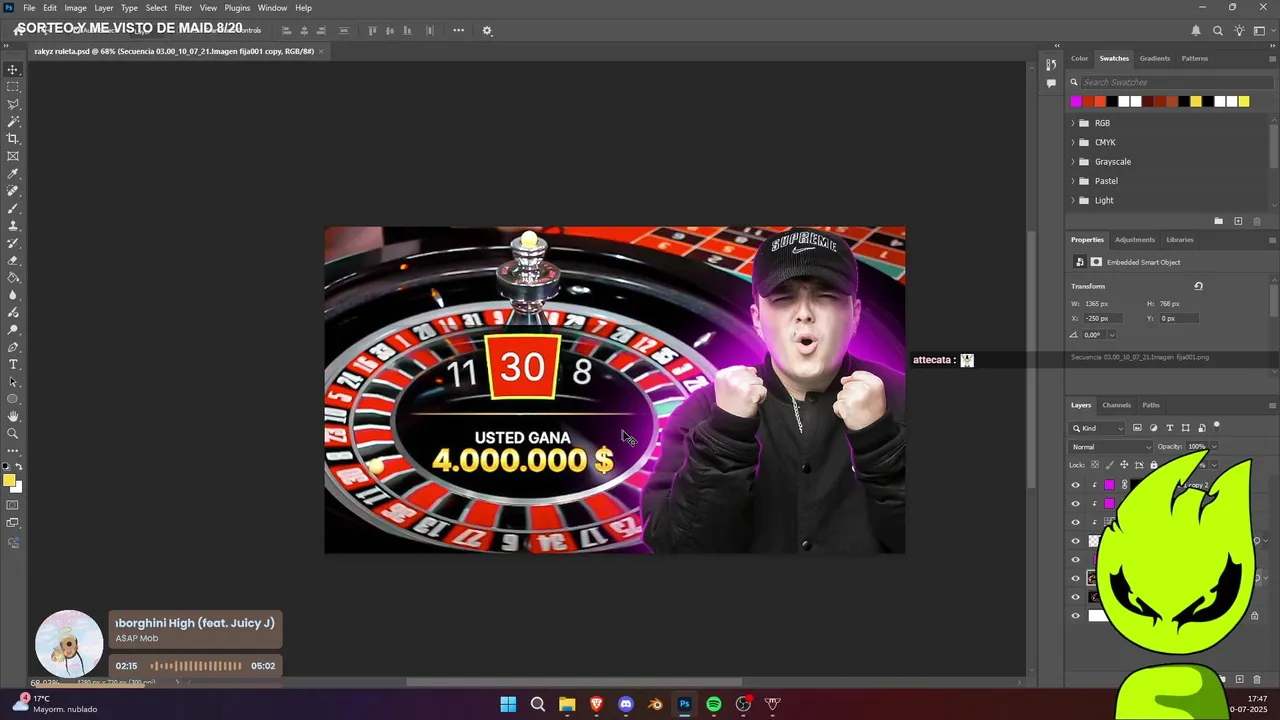Swap foreground and background colors

tap(18, 467)
